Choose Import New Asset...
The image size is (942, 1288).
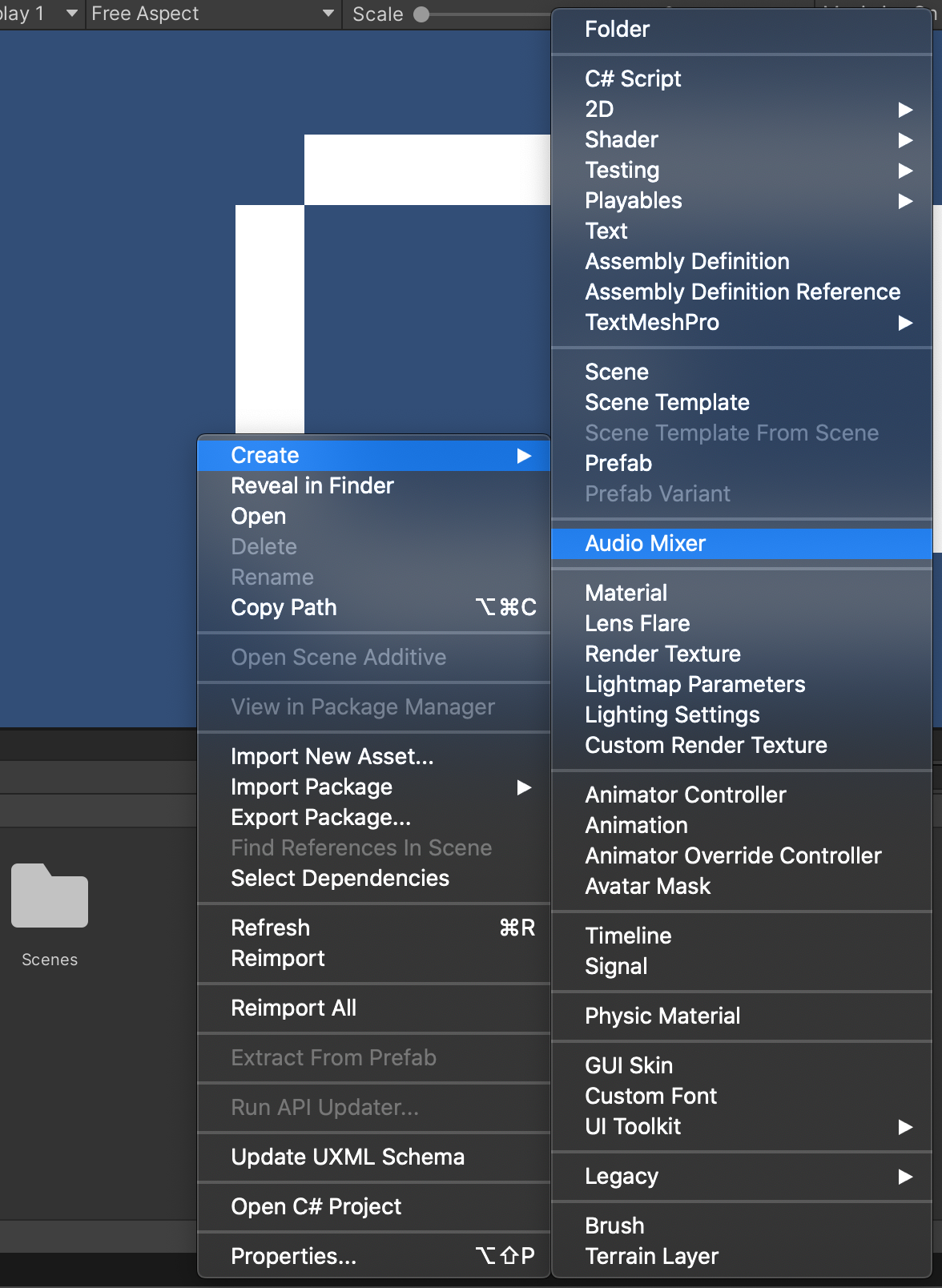[373, 756]
